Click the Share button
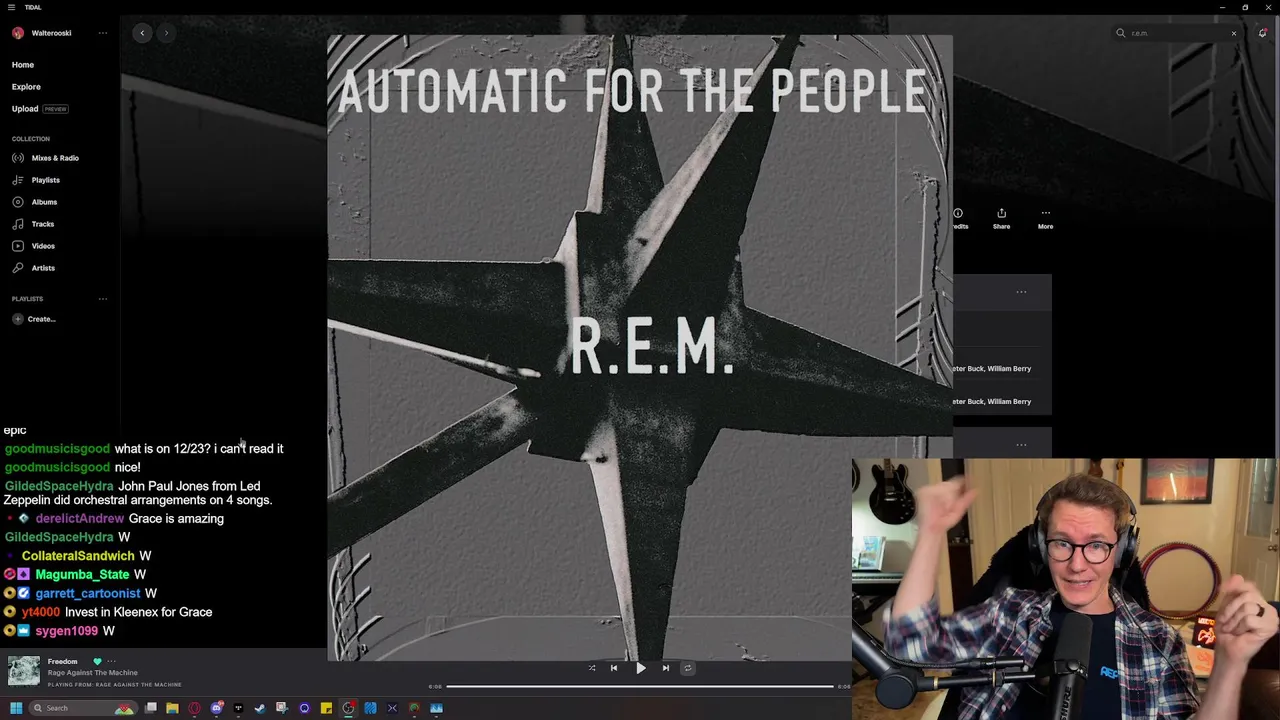Image resolution: width=1280 pixels, height=720 pixels. [1001, 218]
